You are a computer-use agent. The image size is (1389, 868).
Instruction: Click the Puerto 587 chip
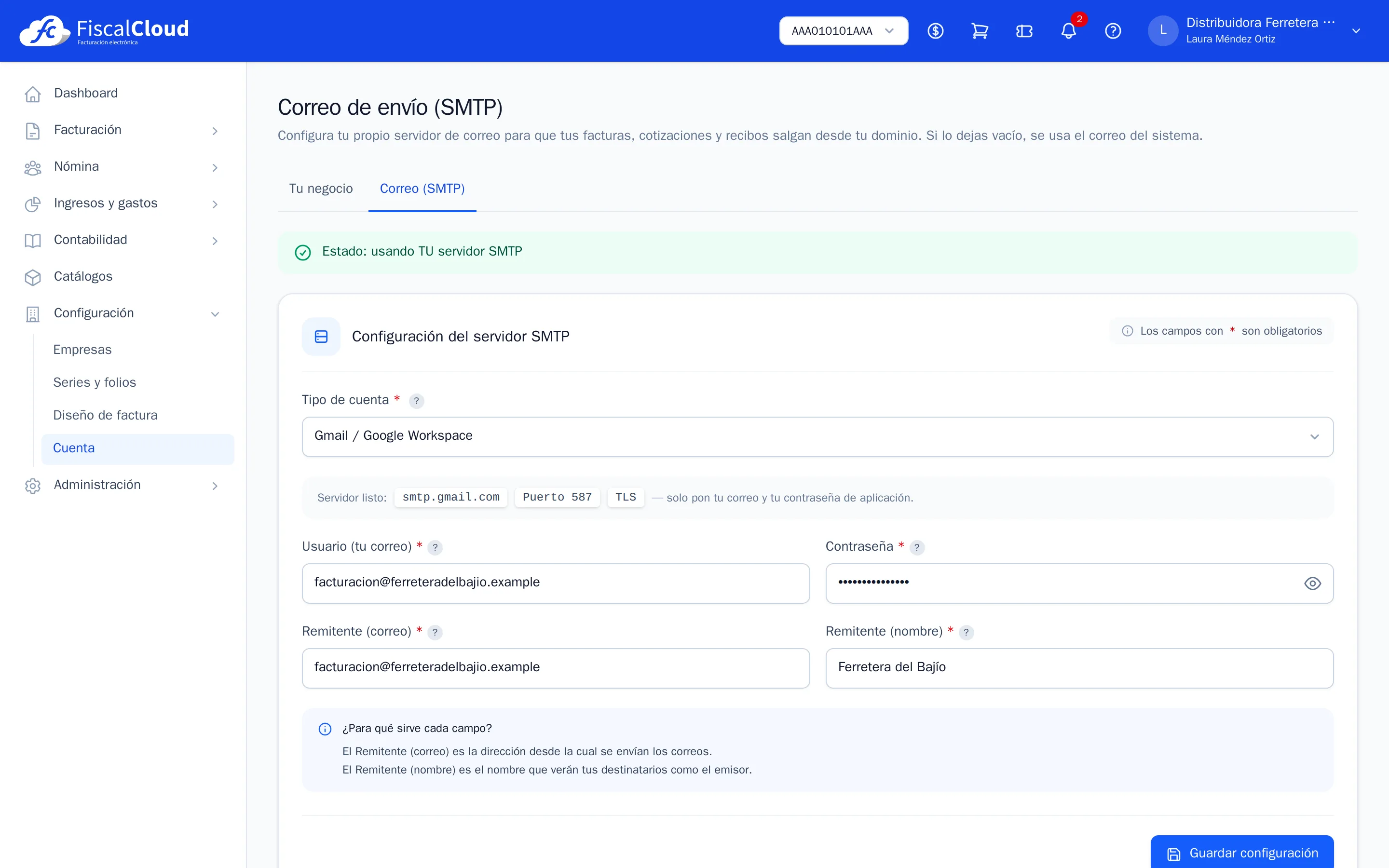pos(557,498)
